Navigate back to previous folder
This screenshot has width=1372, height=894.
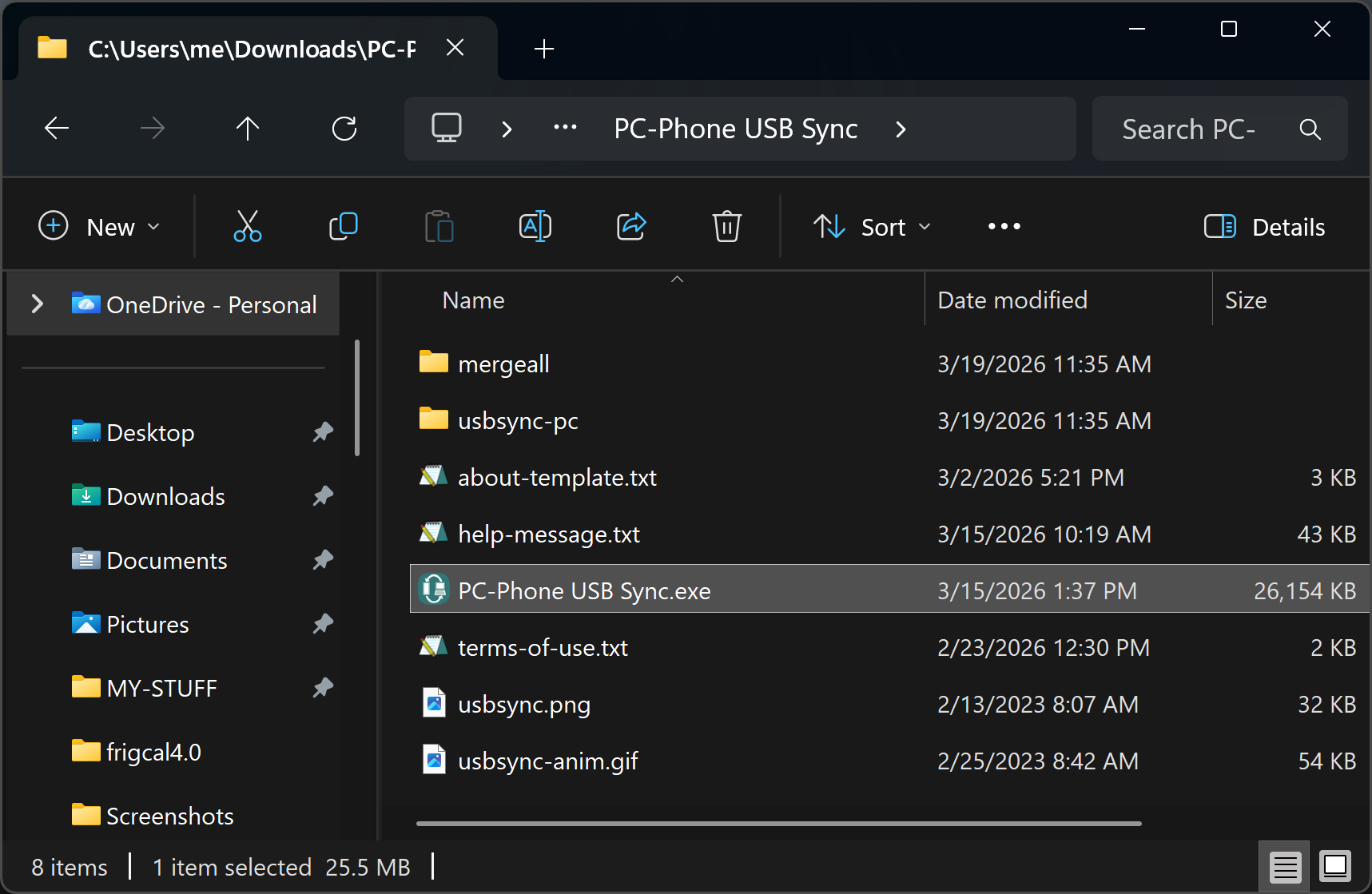pos(57,129)
